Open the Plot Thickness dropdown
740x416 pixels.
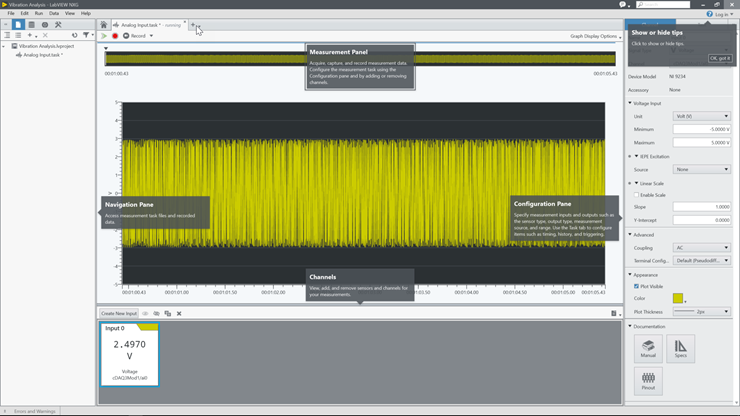[x=701, y=312]
